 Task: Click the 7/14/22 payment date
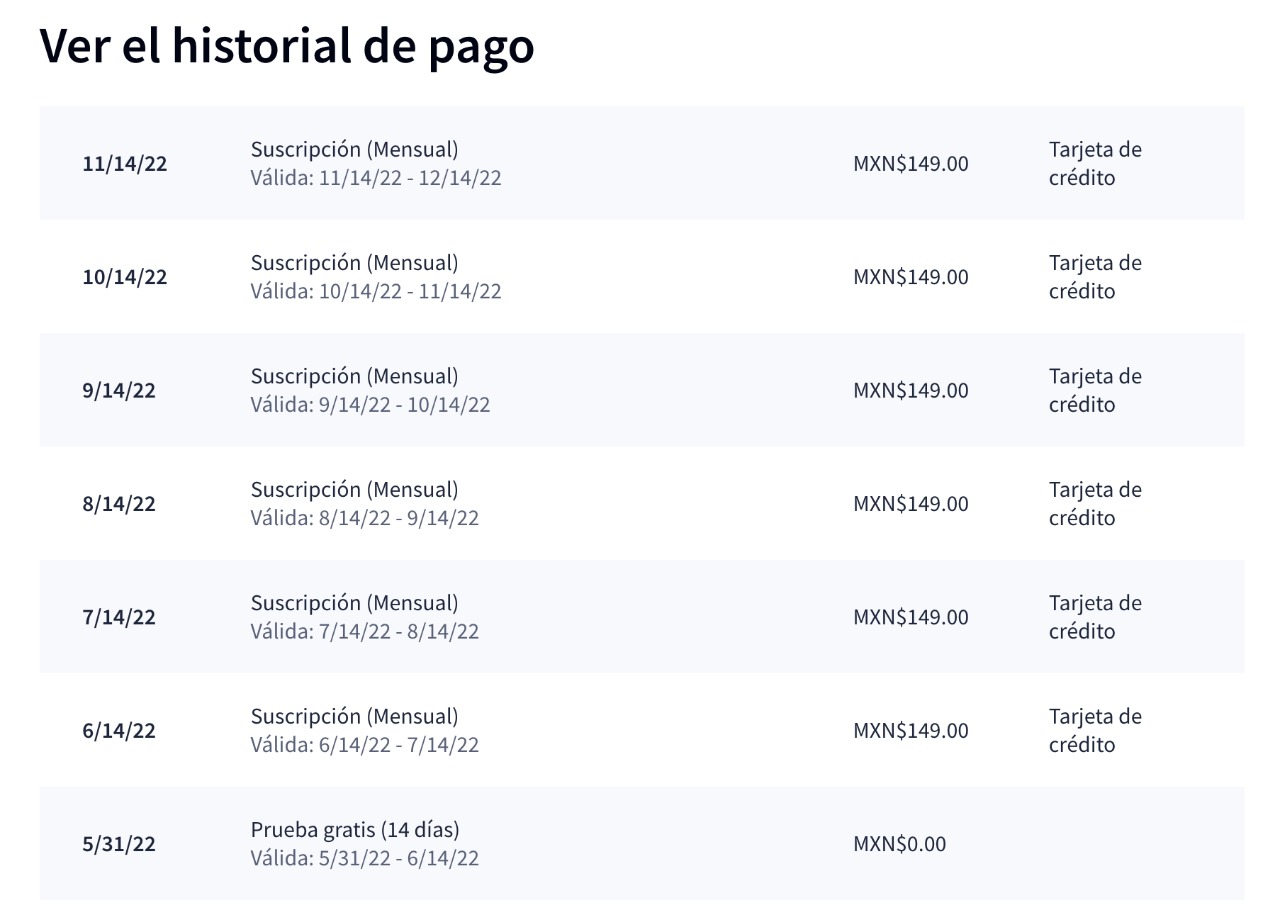[x=119, y=617]
